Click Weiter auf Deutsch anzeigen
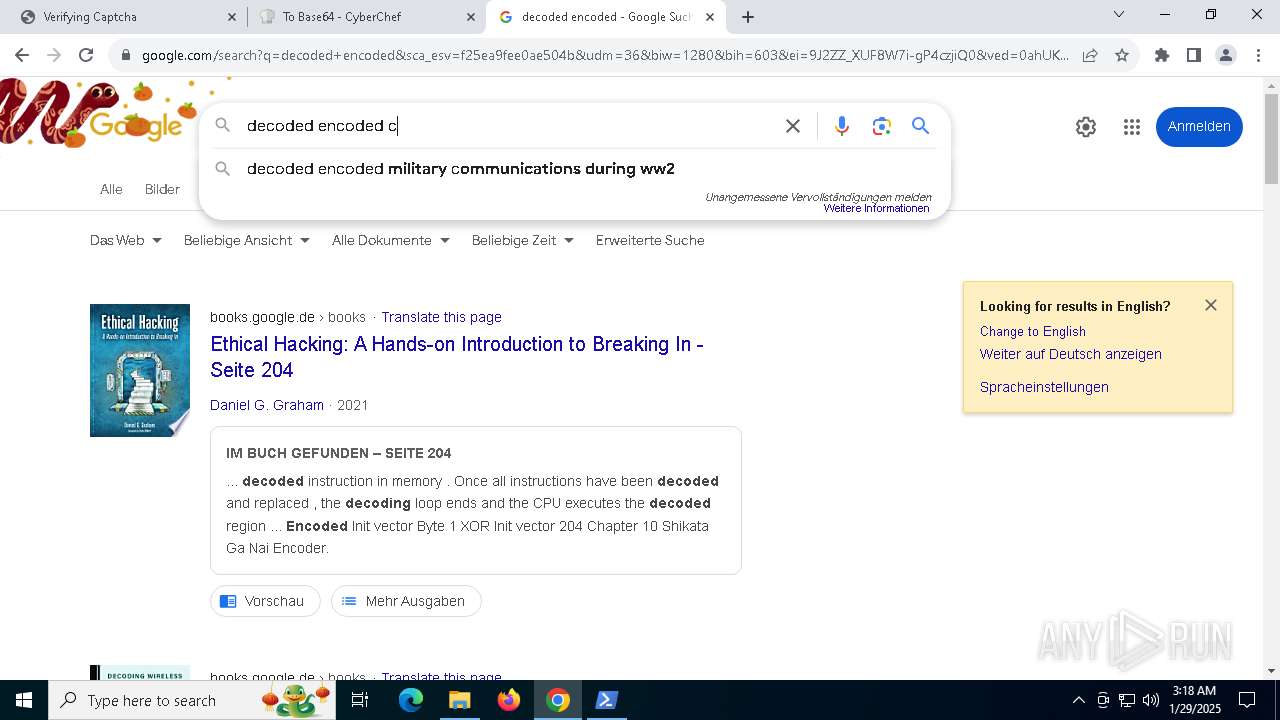1280x720 pixels. pyautogui.click(x=1071, y=354)
